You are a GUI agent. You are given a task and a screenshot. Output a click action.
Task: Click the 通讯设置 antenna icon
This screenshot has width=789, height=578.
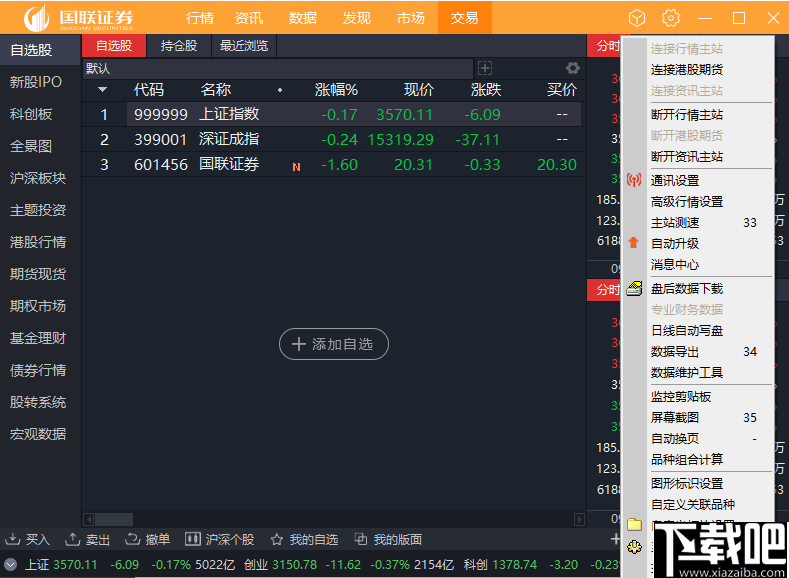[x=634, y=180]
